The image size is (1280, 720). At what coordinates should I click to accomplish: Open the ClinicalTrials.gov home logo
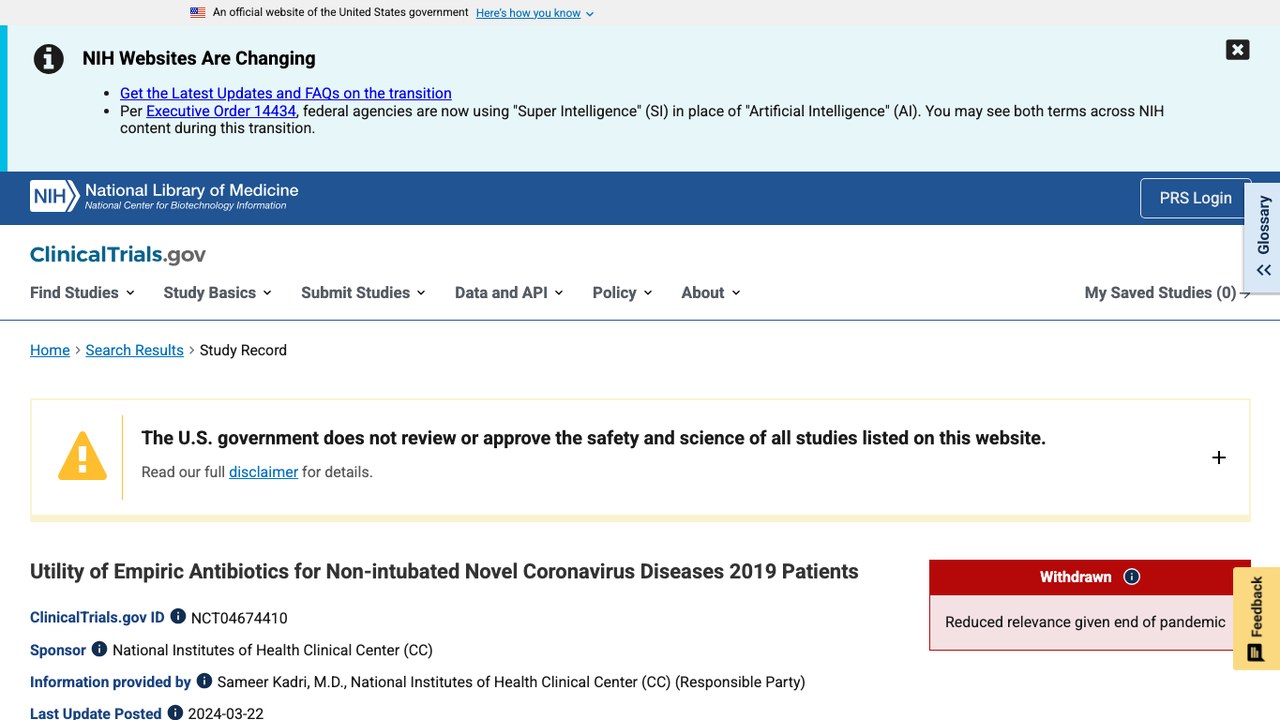pyautogui.click(x=118, y=255)
